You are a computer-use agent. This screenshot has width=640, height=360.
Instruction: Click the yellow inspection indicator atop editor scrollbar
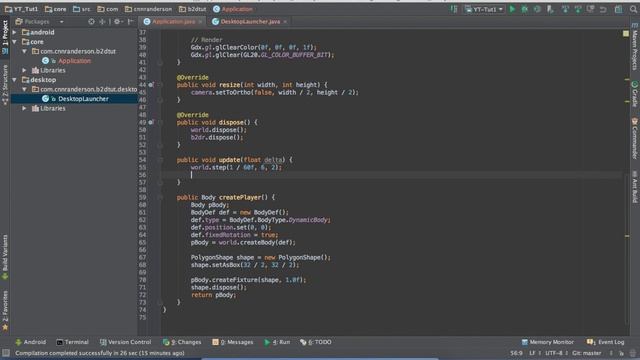(x=626, y=33)
